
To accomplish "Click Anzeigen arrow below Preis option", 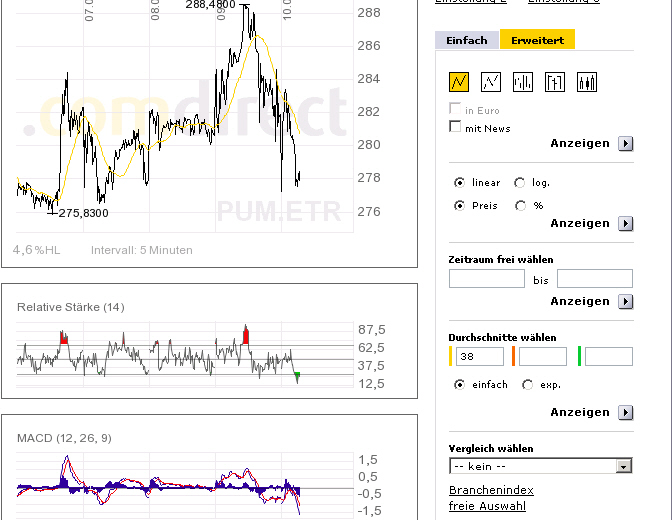I will click(625, 223).
